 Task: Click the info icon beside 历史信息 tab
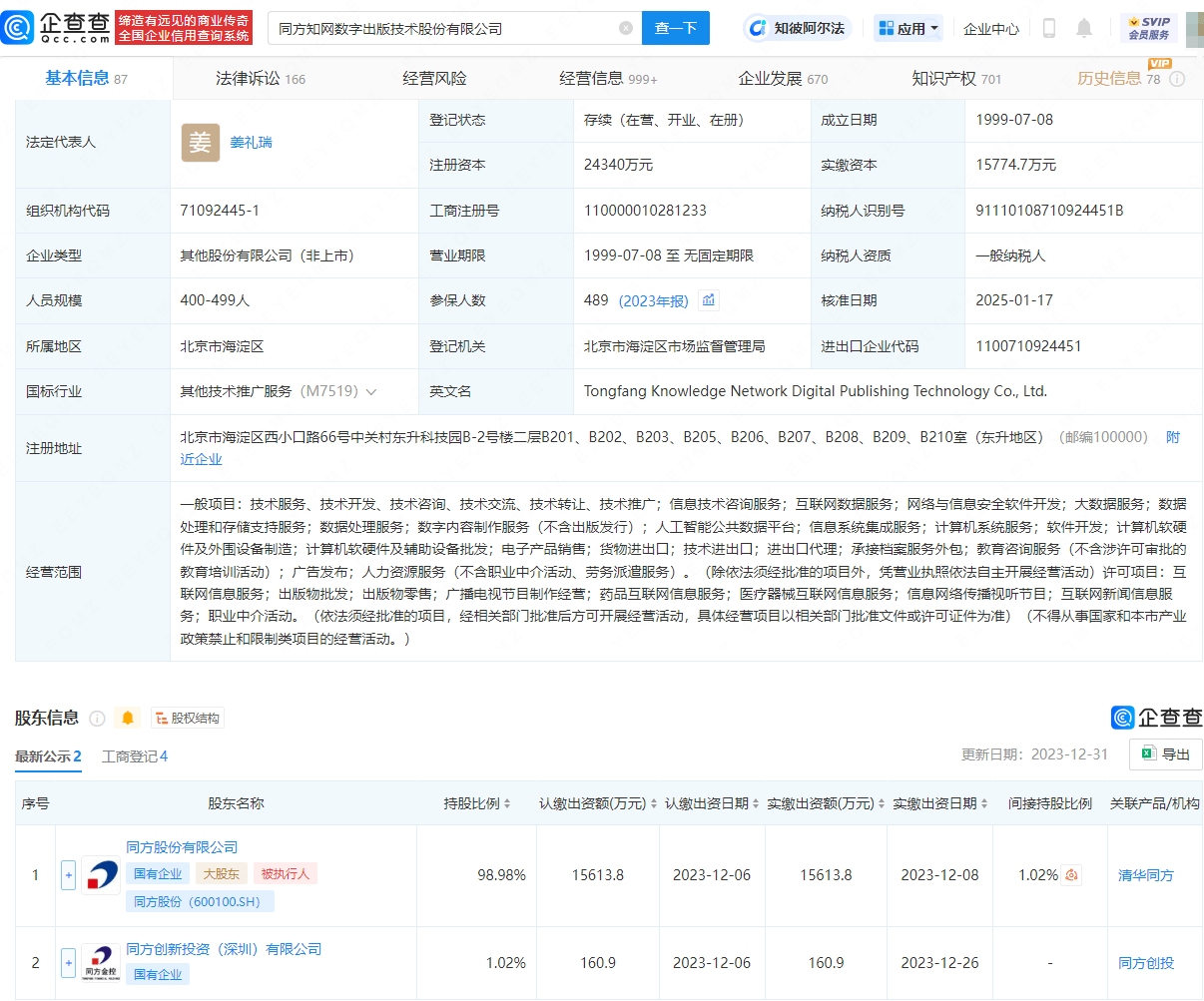click(x=1177, y=79)
